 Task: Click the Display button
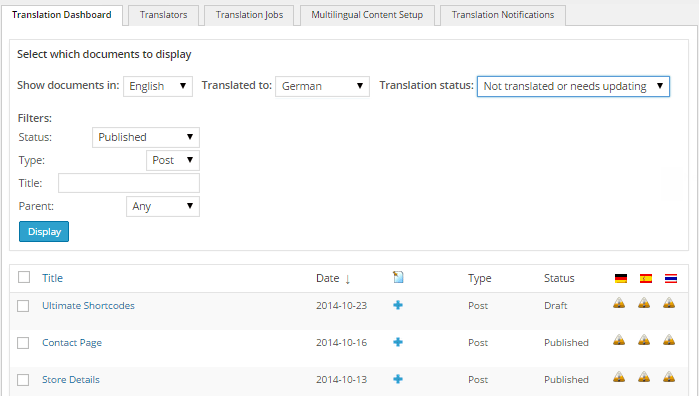pyautogui.click(x=44, y=231)
